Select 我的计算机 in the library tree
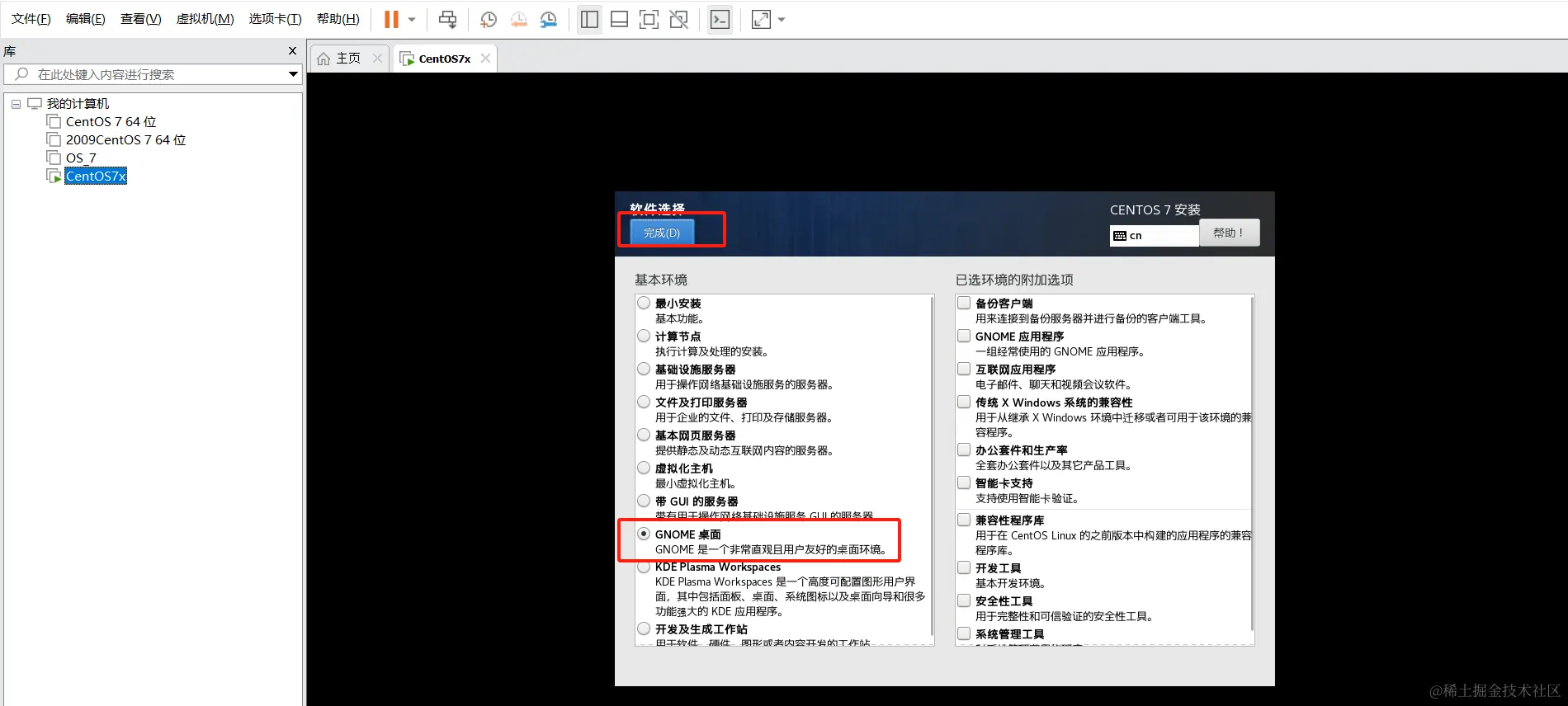This screenshot has width=1568, height=706. [x=78, y=104]
